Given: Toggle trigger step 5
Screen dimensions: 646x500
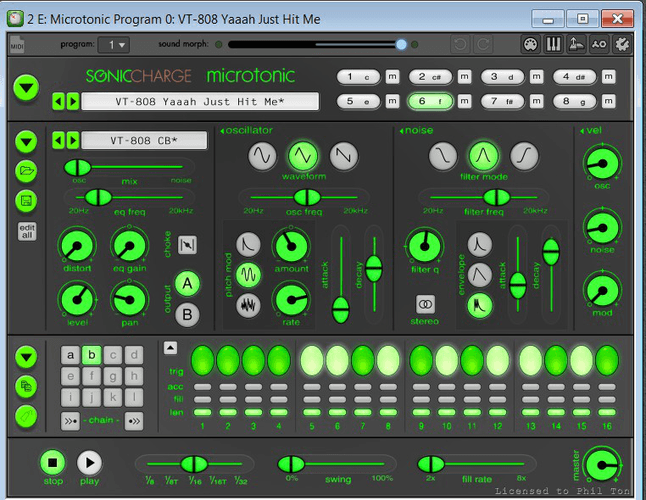Looking at the screenshot, I should 312,360.
